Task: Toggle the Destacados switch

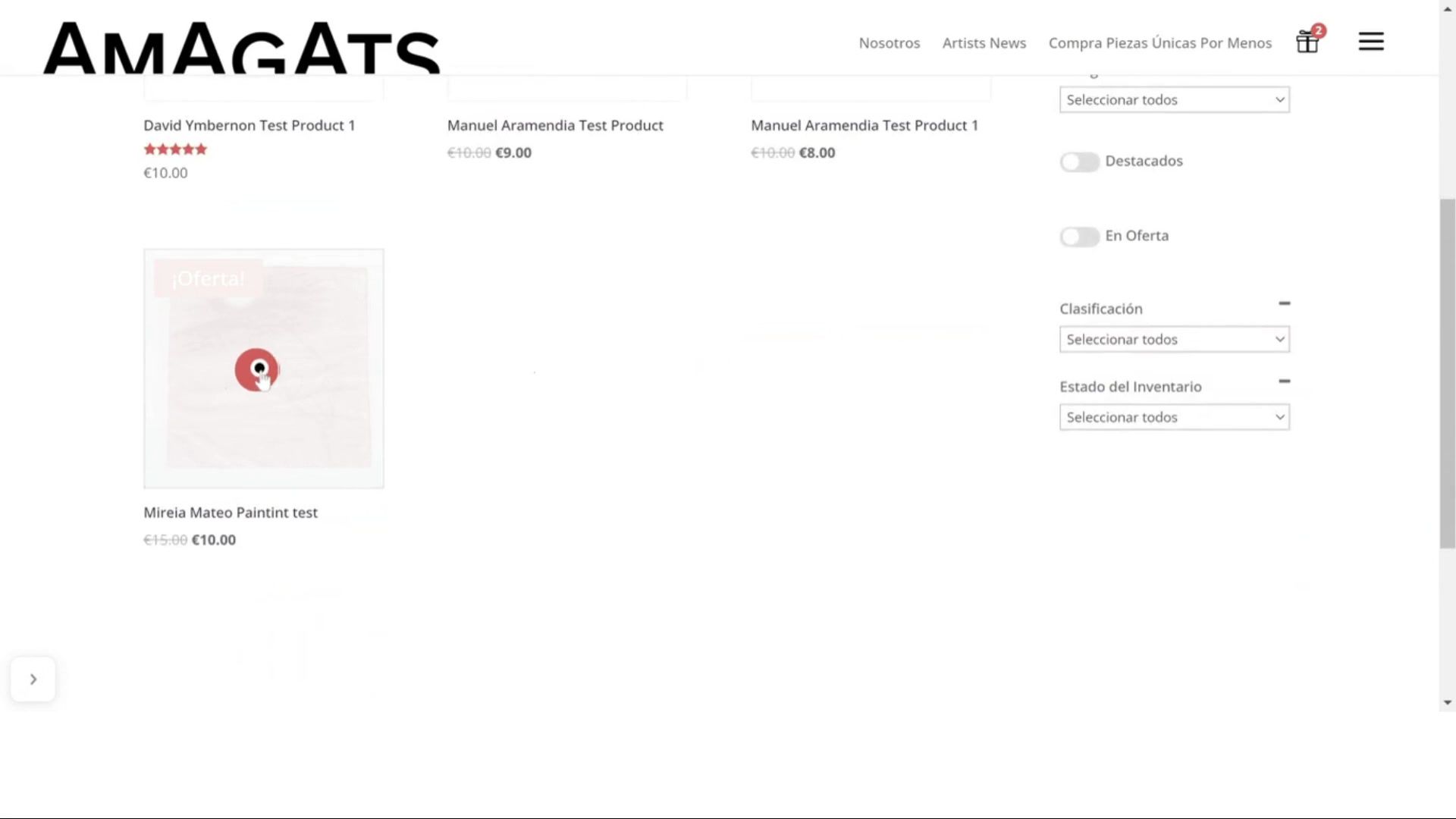Action: [x=1079, y=162]
